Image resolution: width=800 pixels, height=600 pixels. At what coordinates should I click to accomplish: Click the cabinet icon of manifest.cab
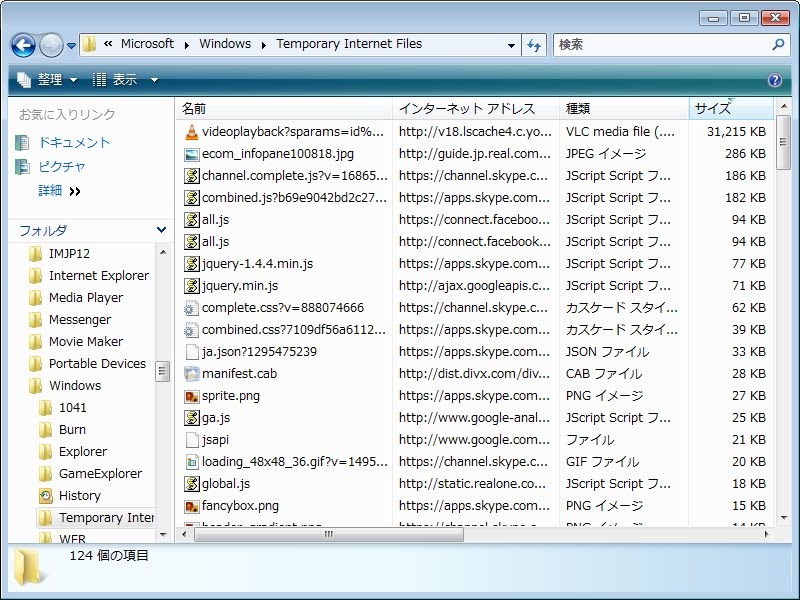[x=191, y=373]
